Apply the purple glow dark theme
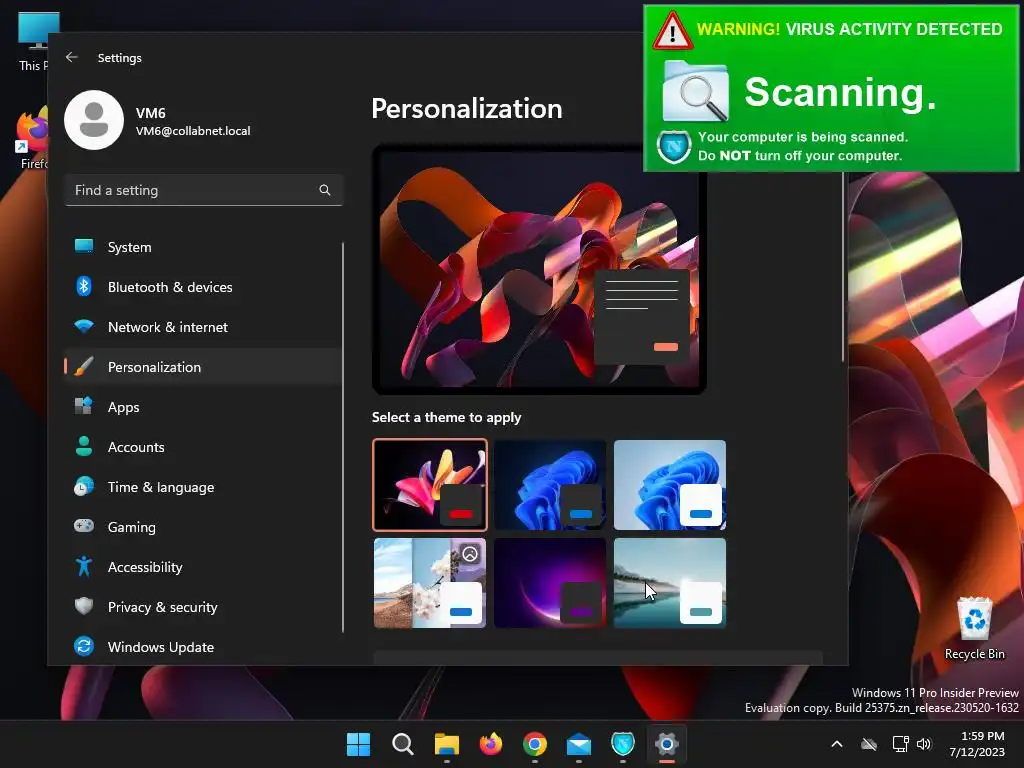1024x768 pixels. (550, 583)
